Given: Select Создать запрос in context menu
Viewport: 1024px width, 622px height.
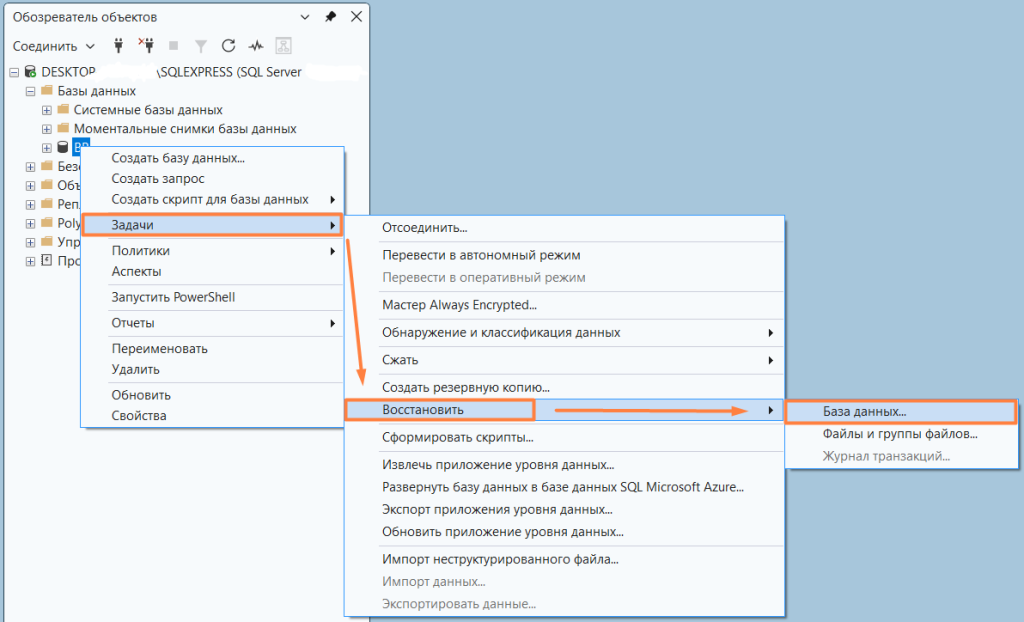Looking at the screenshot, I should pyautogui.click(x=212, y=178).
